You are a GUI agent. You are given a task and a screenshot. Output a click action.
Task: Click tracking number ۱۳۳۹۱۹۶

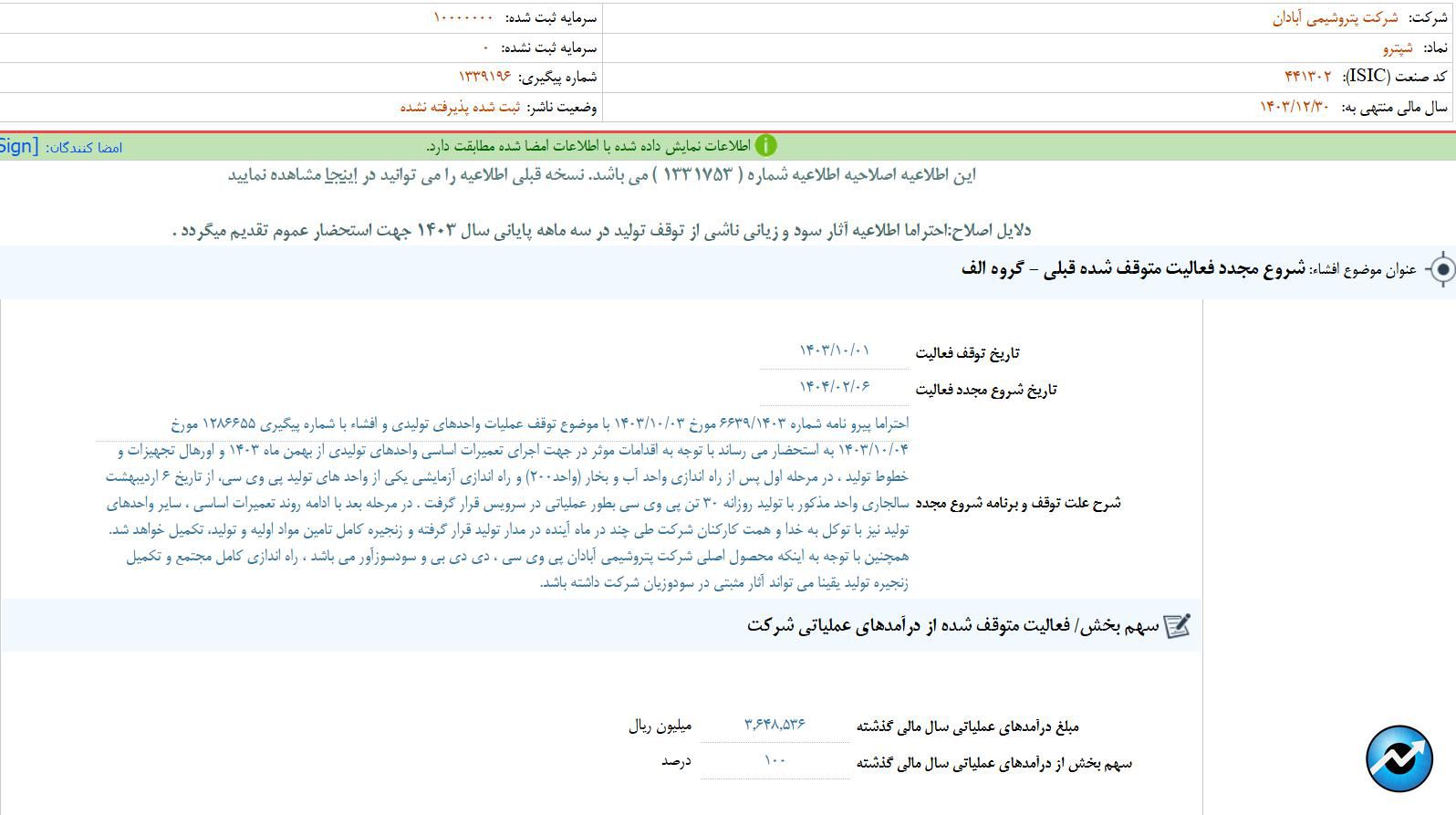[x=484, y=77]
